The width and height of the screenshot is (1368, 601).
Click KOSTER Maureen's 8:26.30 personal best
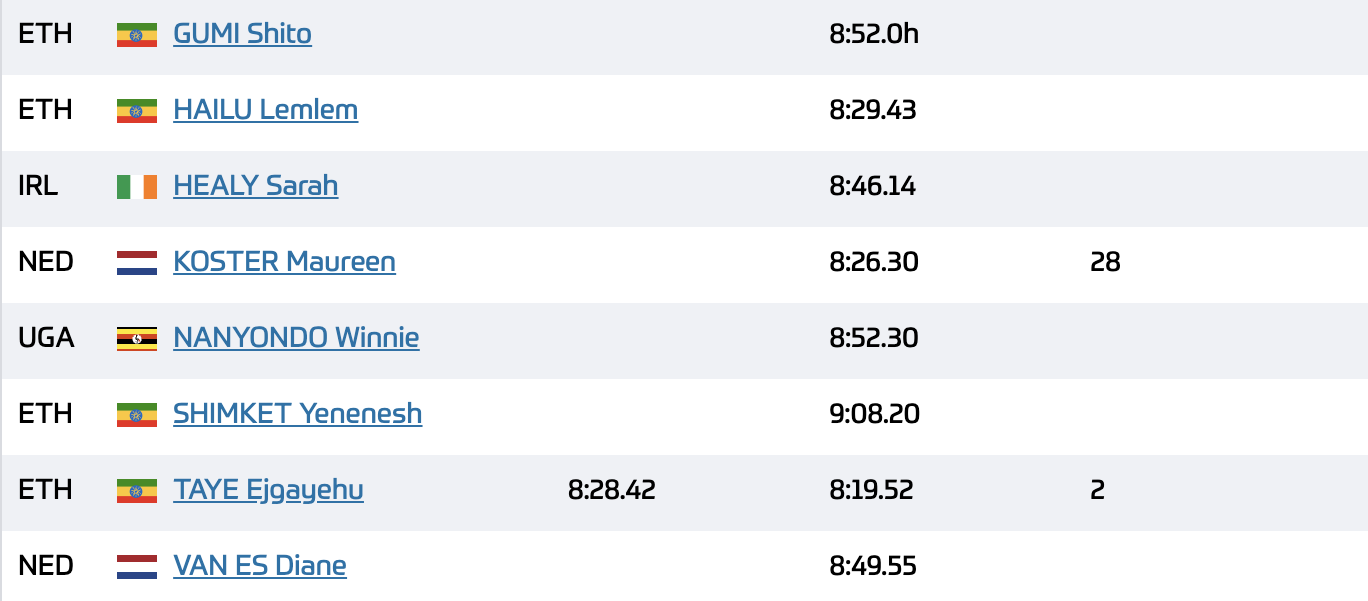click(874, 262)
